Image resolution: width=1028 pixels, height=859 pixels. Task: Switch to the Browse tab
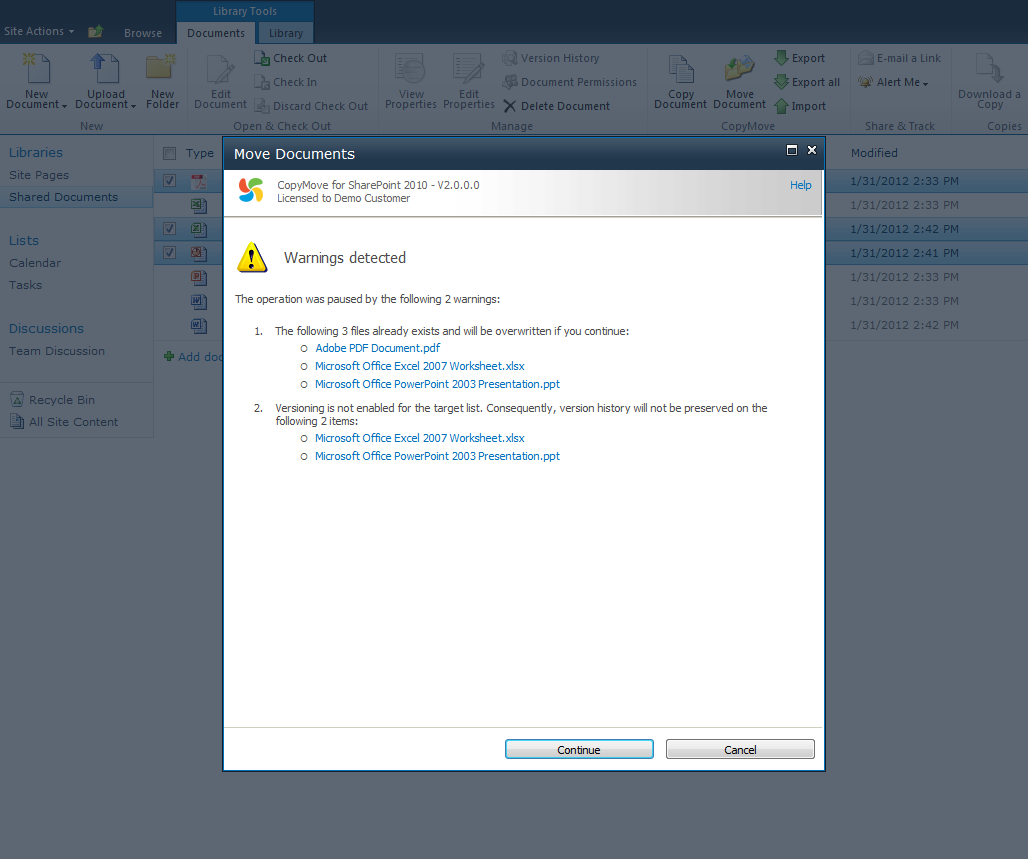(143, 33)
